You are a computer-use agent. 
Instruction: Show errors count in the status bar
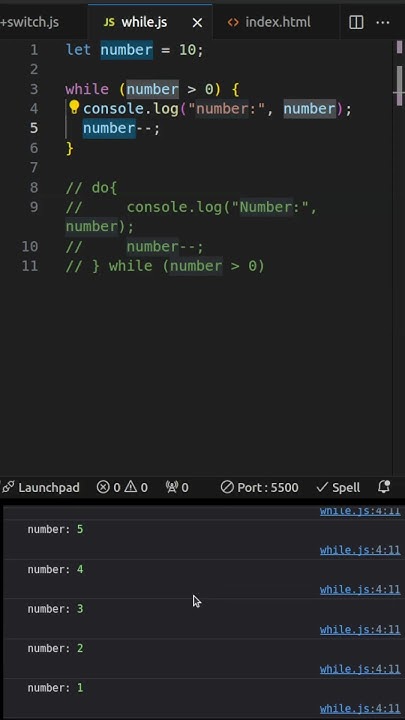pos(108,487)
